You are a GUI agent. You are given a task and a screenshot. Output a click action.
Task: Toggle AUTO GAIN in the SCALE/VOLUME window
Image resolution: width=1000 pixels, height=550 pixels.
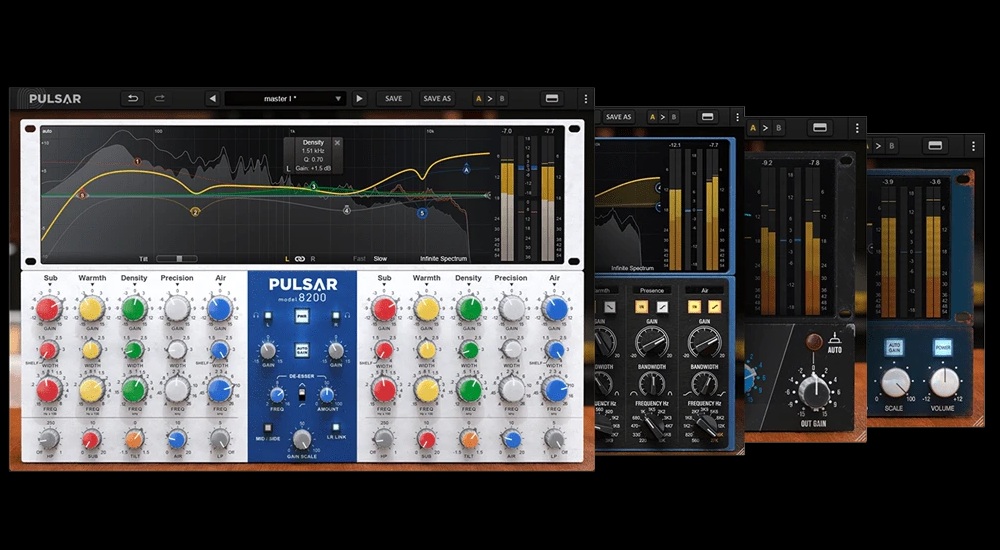pyautogui.click(x=893, y=348)
